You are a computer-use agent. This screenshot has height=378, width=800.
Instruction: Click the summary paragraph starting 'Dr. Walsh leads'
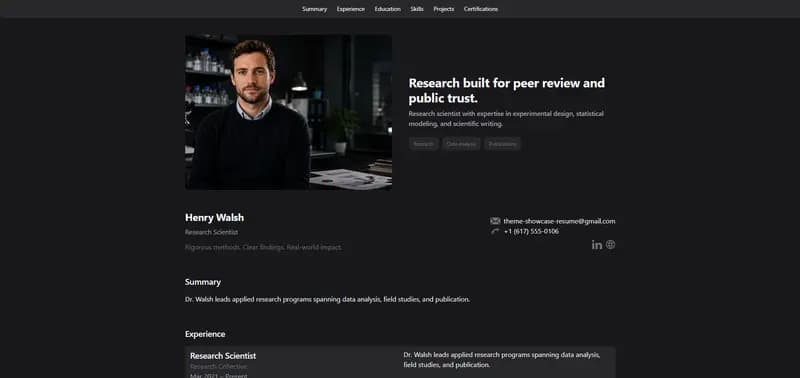click(x=327, y=299)
